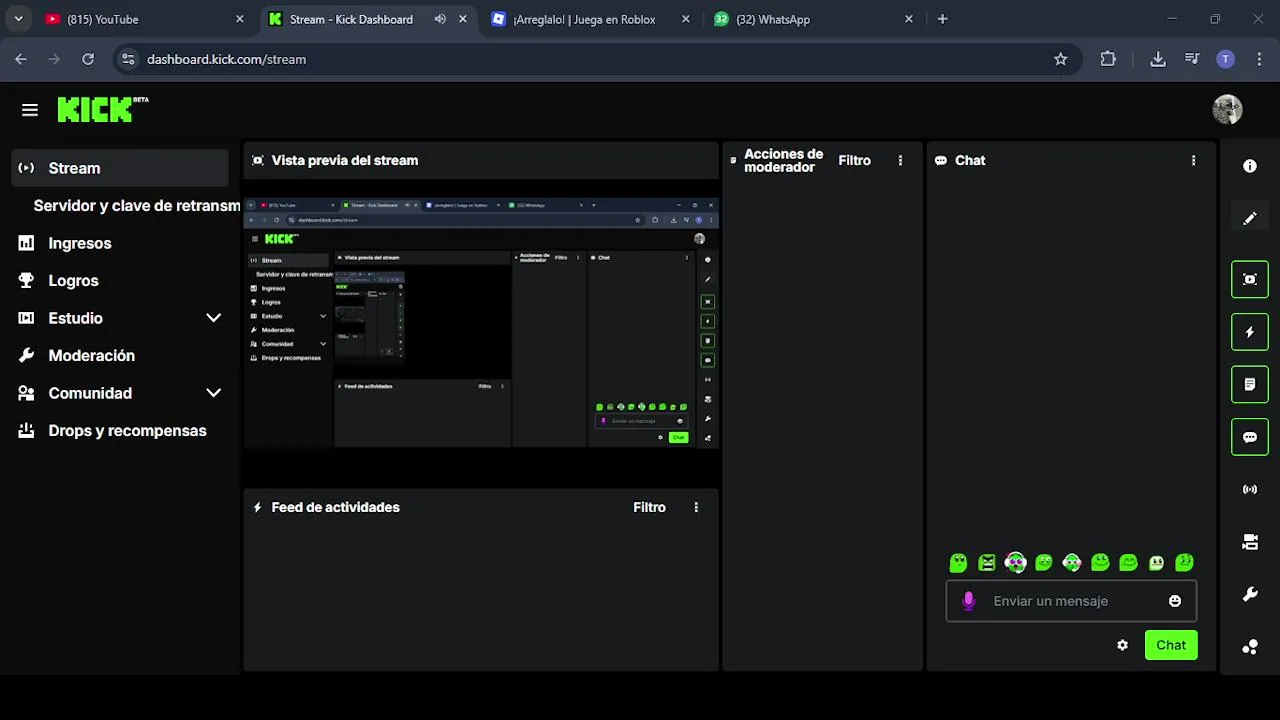The width and height of the screenshot is (1280, 720).
Task: Switch to the ¡Arreglalo! Roblox tab
Action: coord(591,19)
